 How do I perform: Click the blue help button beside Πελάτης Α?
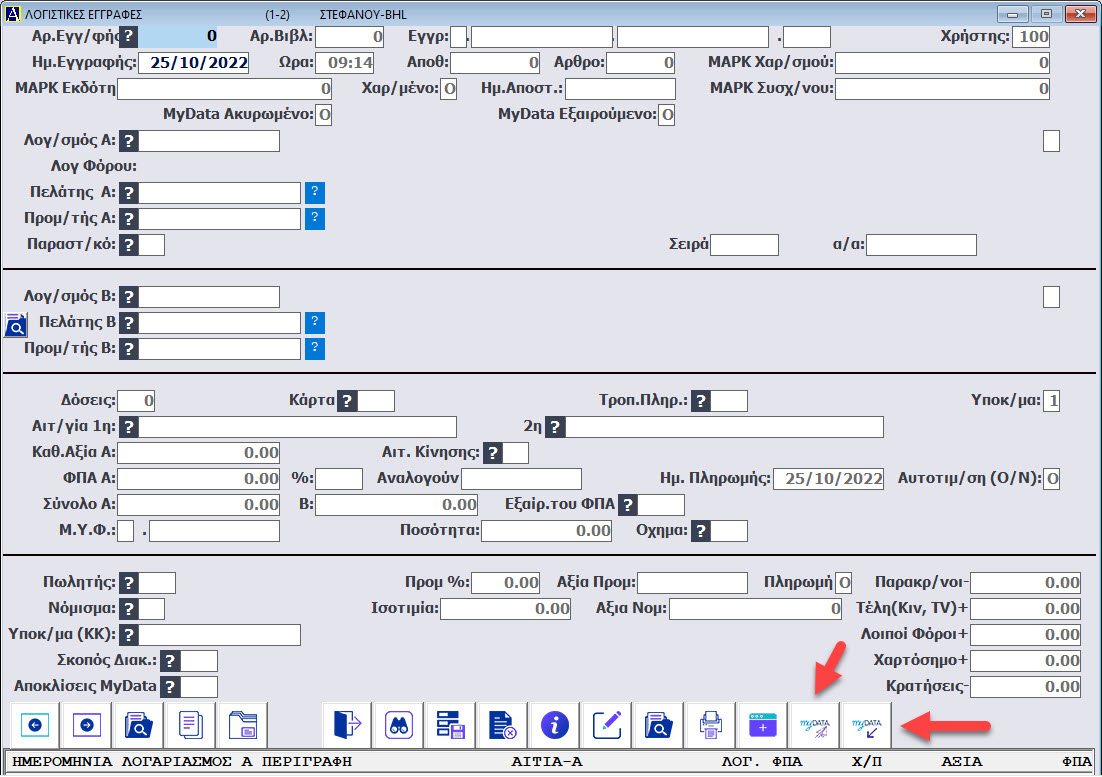(315, 193)
